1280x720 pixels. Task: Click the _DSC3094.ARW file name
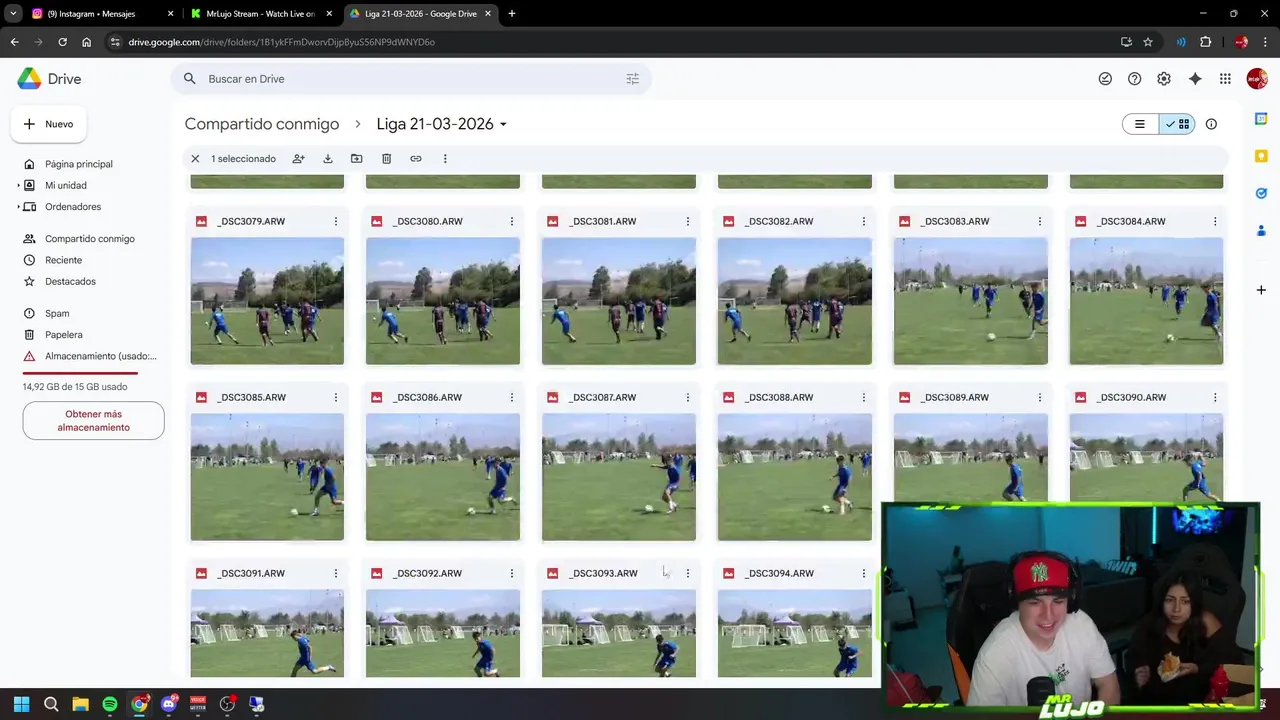pos(778,573)
